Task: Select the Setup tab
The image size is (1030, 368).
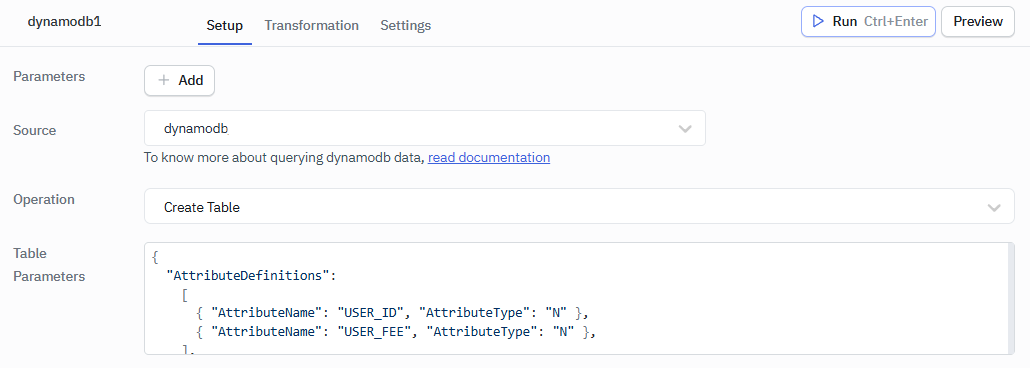Action: point(225,26)
